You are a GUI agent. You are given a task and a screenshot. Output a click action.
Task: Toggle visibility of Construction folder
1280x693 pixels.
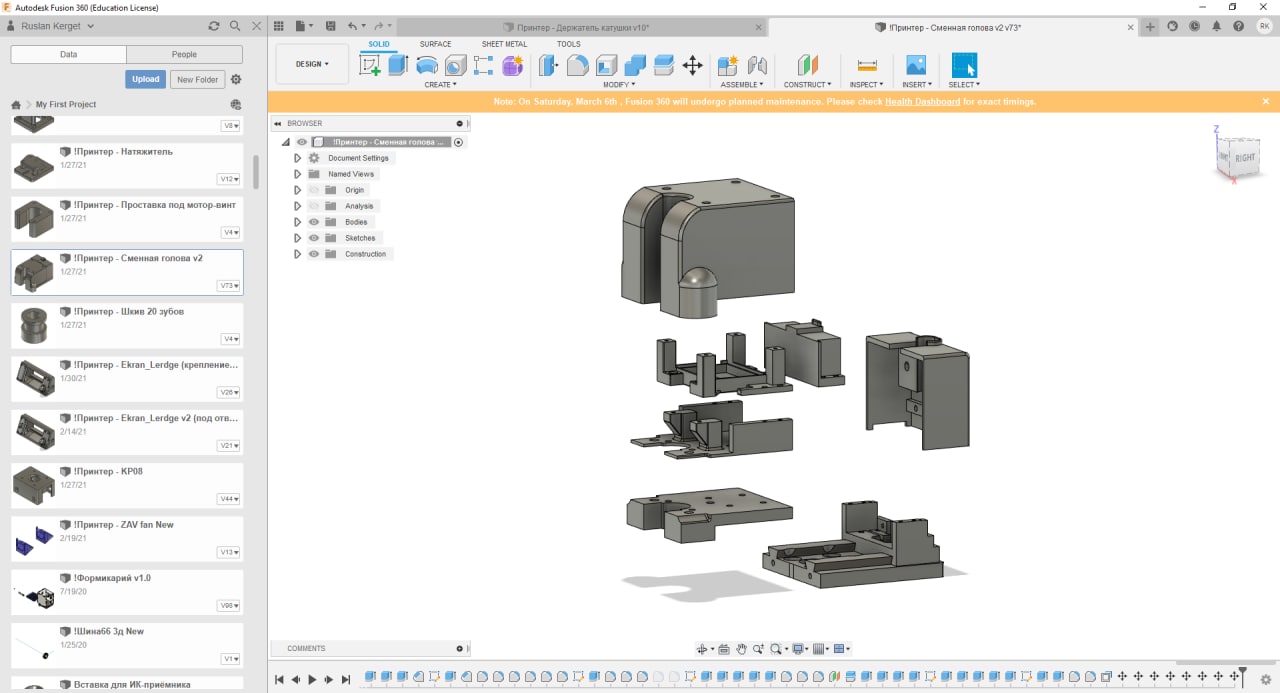[x=314, y=254]
